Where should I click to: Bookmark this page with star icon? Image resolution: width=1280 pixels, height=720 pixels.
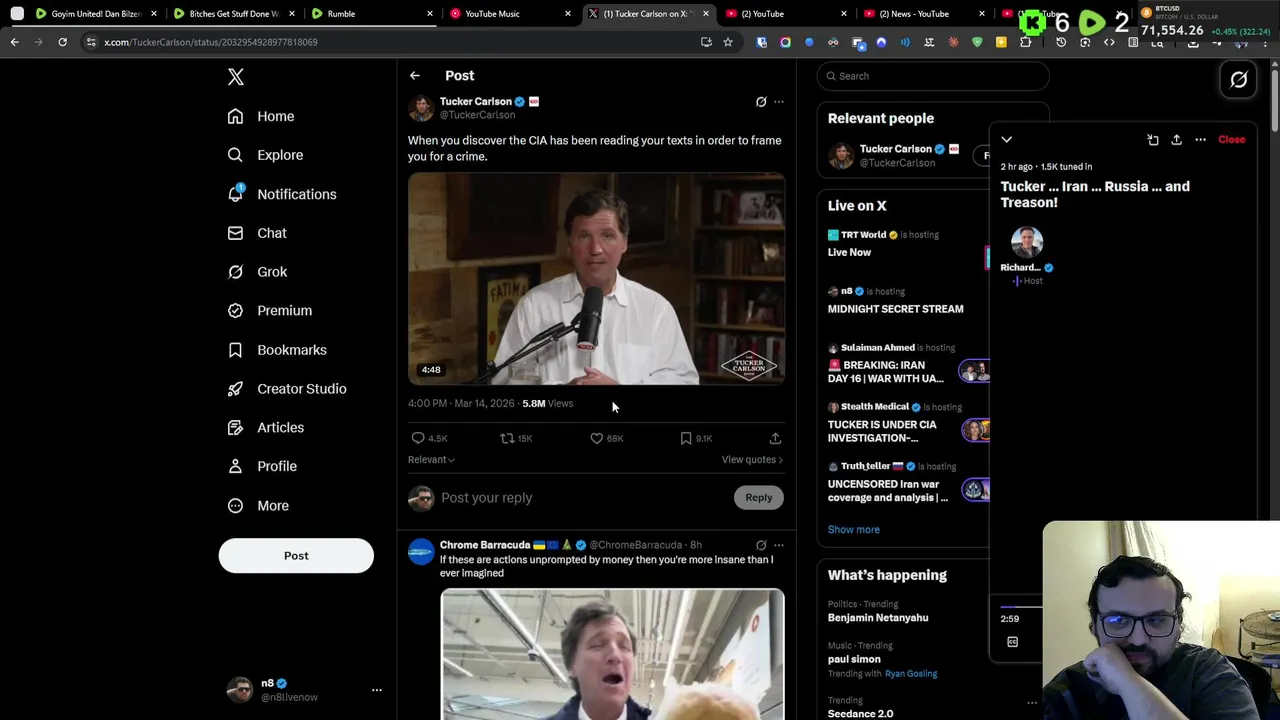[x=727, y=42]
